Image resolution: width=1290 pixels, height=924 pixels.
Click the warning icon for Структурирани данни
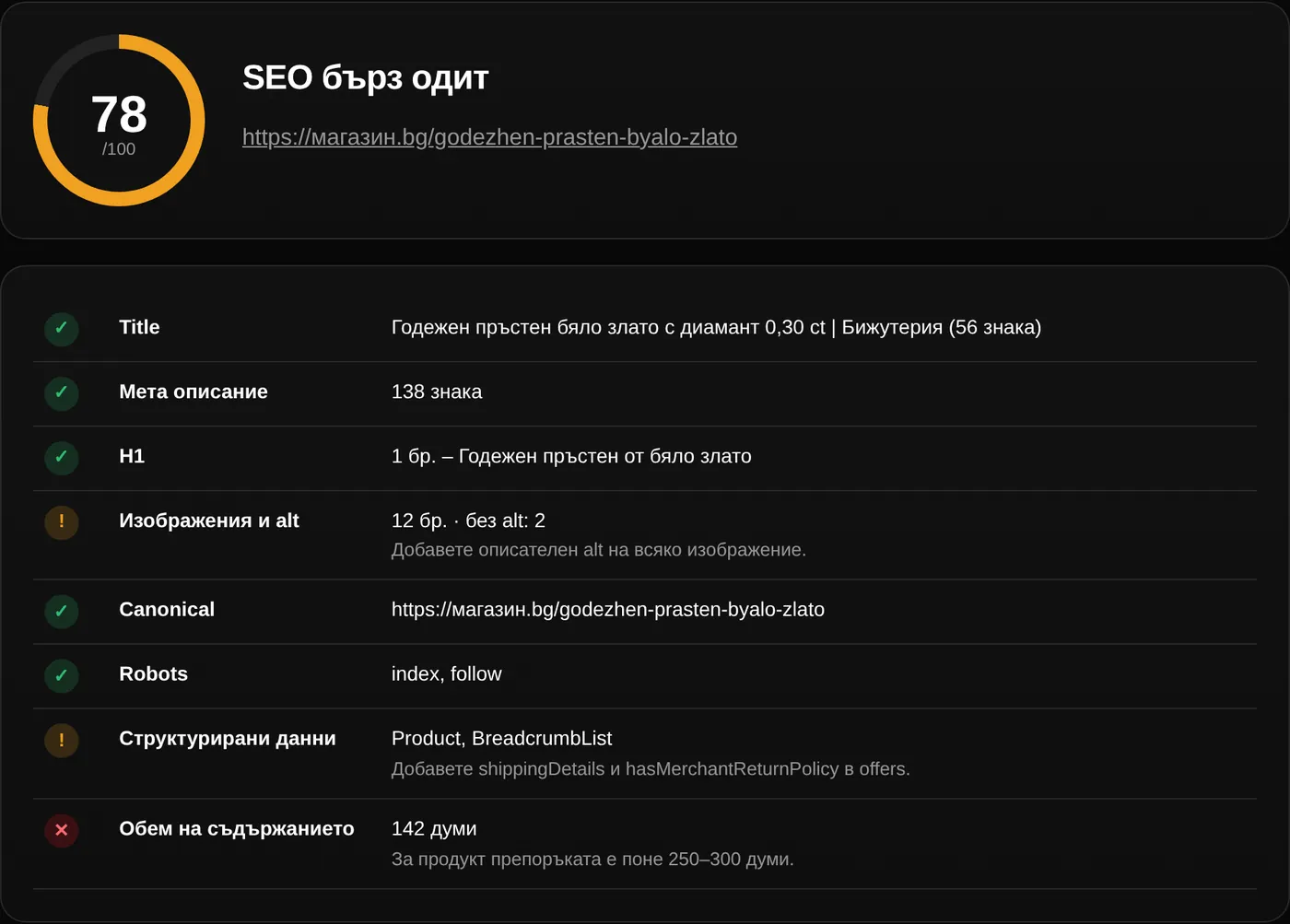62,740
